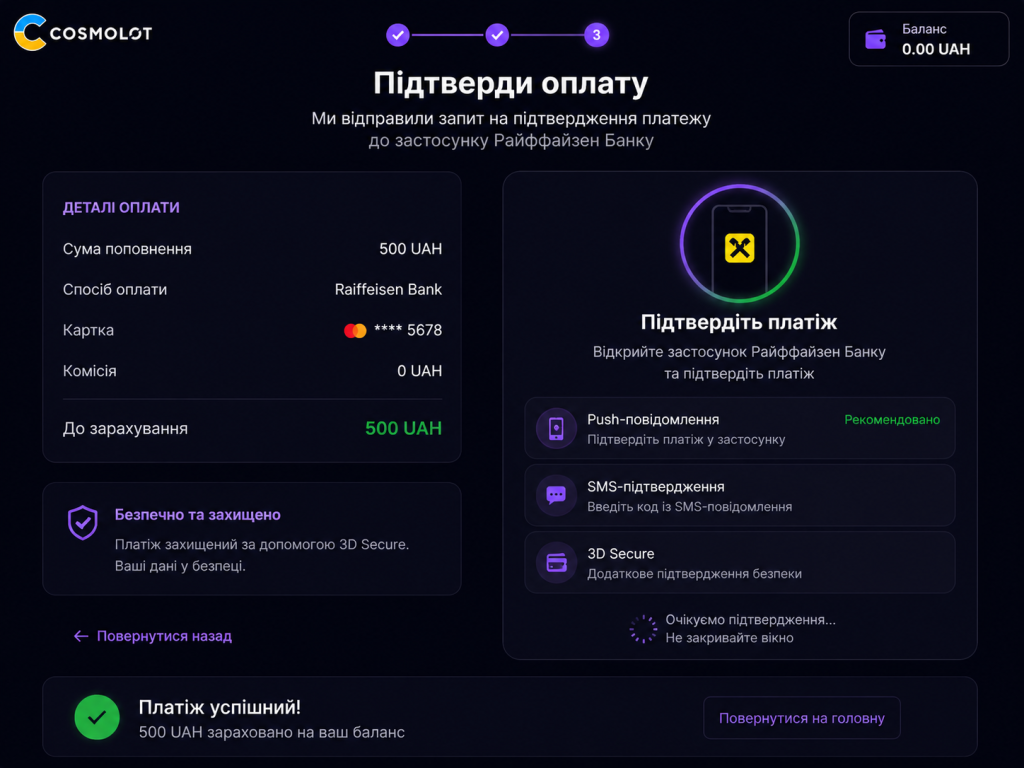Click Додаткове підтвердження безпеки description
Screen dimensions: 1024x768
pyautogui.click(x=694, y=574)
